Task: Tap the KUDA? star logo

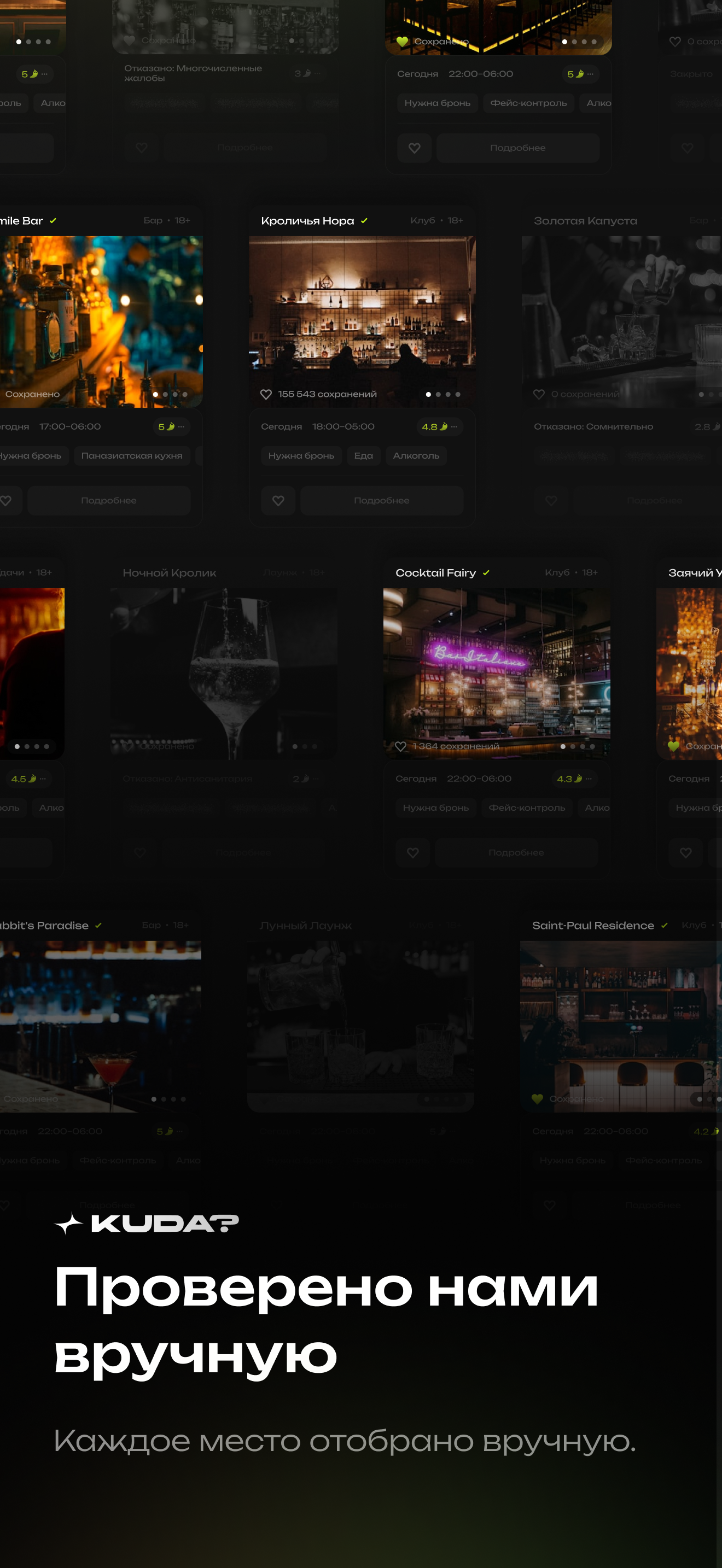Action: (x=68, y=1224)
